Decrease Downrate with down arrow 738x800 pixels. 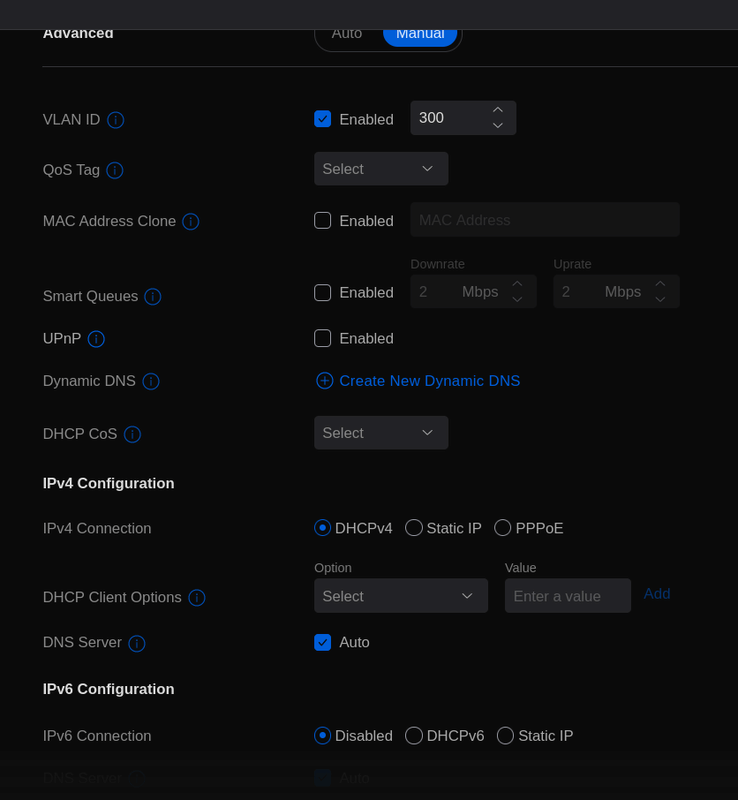pos(517,299)
